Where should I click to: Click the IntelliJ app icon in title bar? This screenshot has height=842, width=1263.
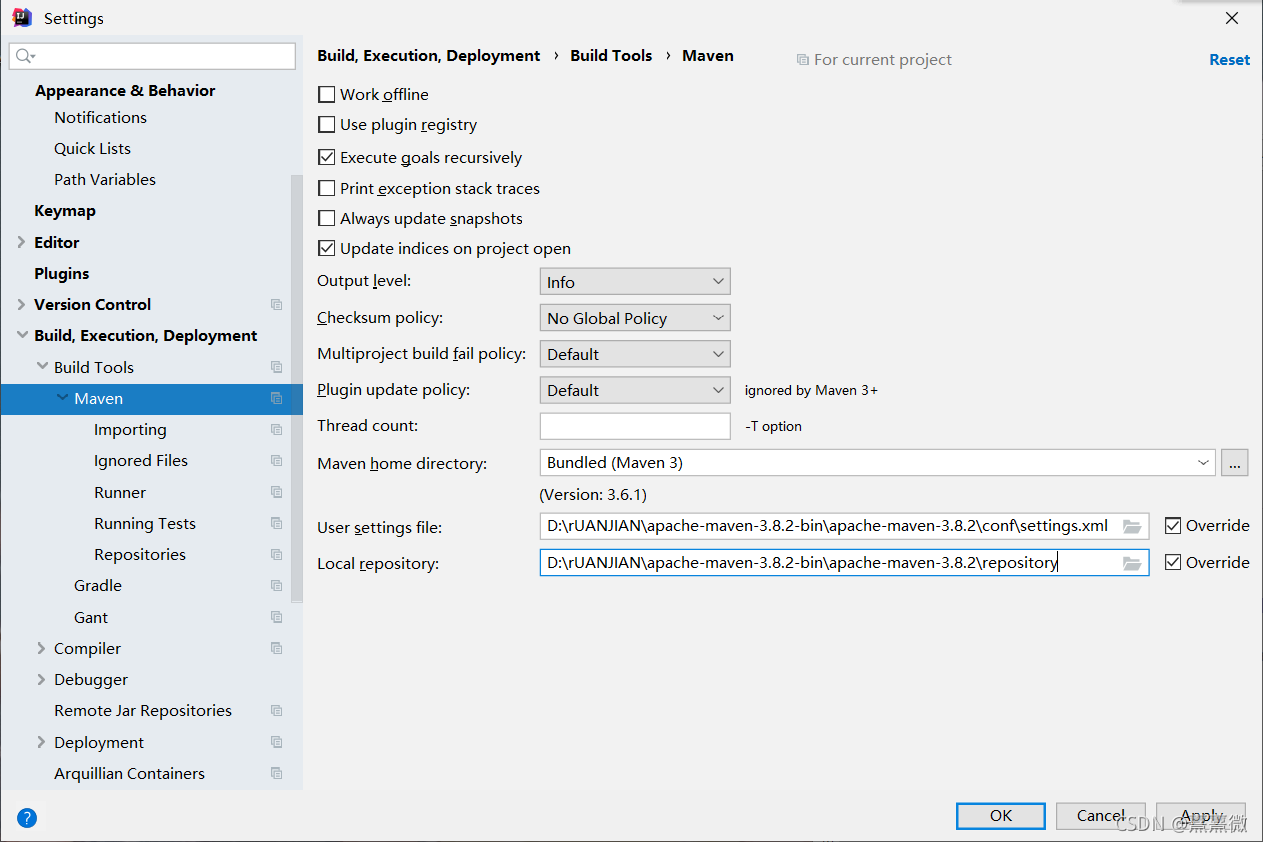pos(22,17)
